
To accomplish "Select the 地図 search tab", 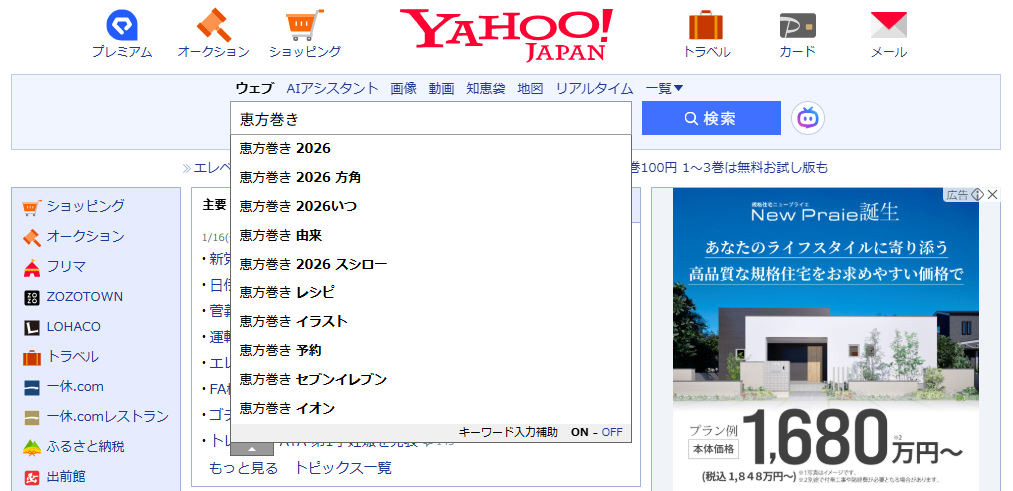I will tap(530, 89).
